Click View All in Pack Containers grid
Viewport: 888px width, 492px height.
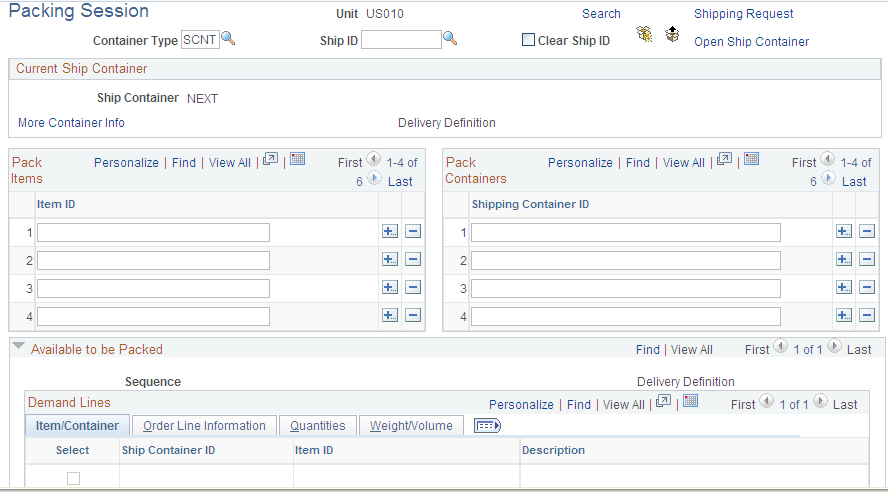(684, 163)
